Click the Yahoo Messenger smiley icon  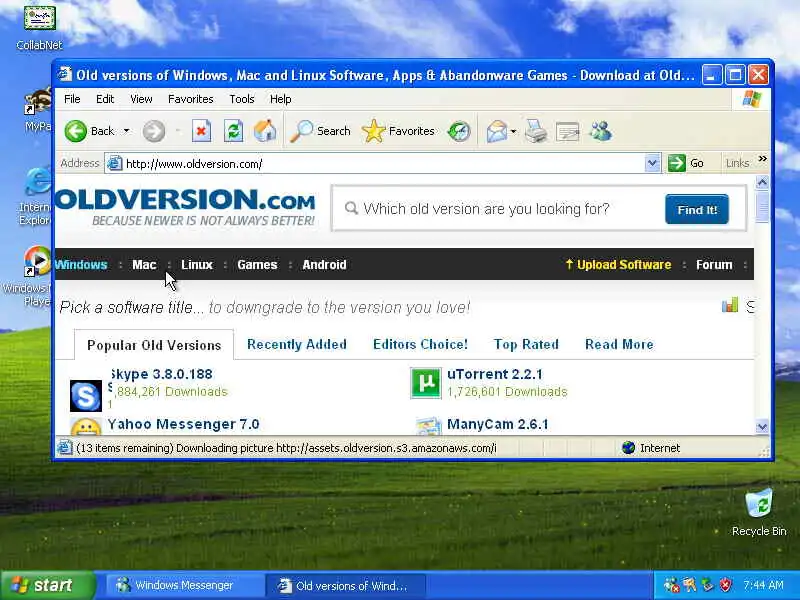(86, 427)
